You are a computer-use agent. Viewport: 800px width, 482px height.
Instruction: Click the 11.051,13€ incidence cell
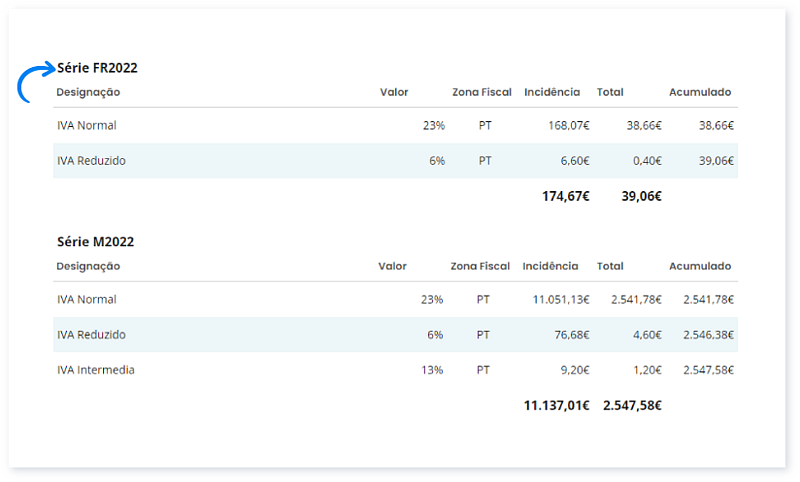tap(560, 299)
